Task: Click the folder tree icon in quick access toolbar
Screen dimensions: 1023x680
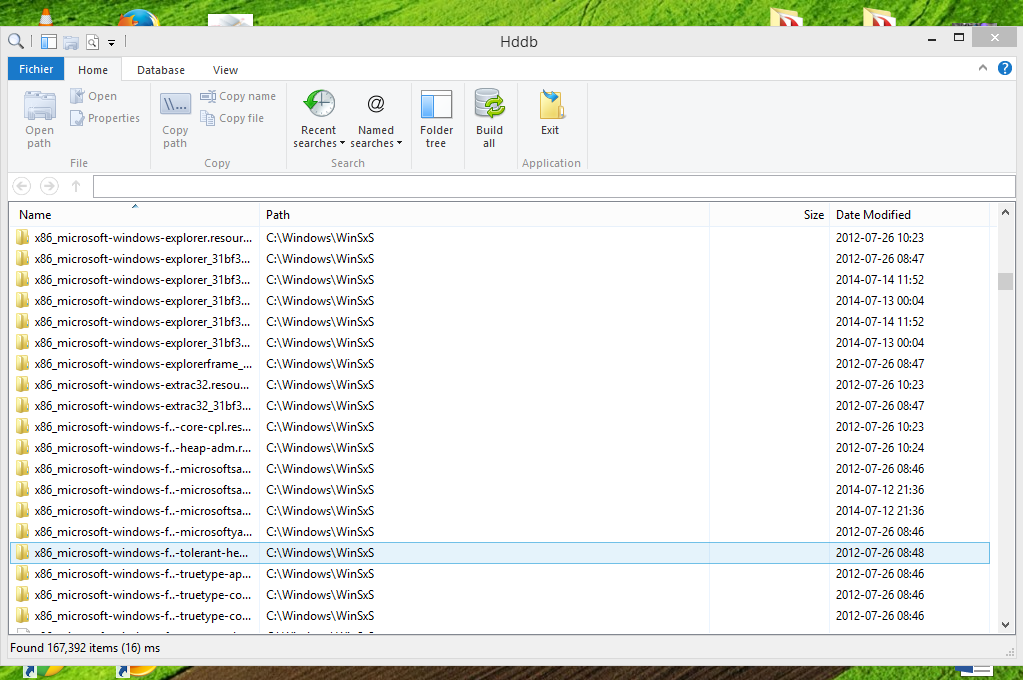Action: coord(49,41)
